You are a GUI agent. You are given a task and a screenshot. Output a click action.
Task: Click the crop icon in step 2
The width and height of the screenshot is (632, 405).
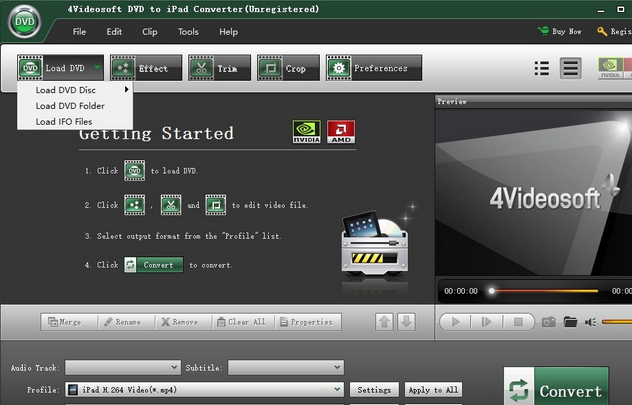[x=216, y=205]
